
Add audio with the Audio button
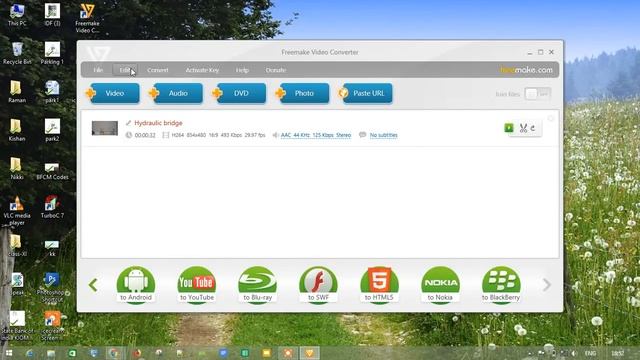176,93
